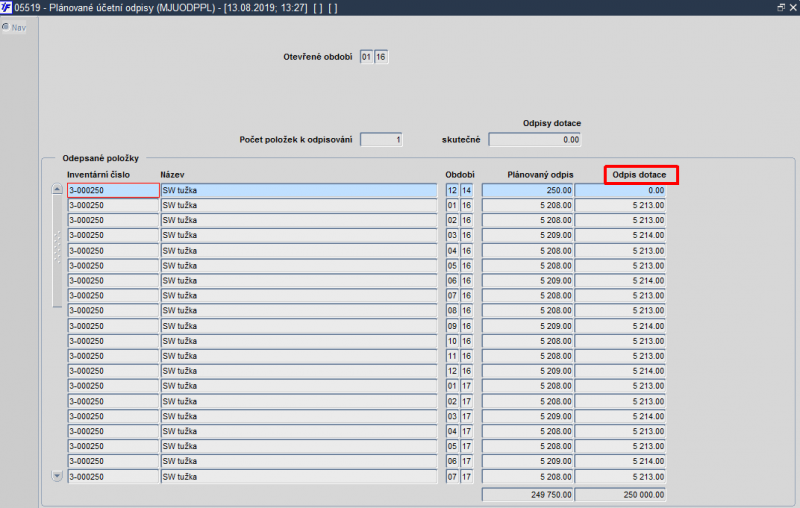Click the Odpis dotace total 250 000.00

click(620, 495)
